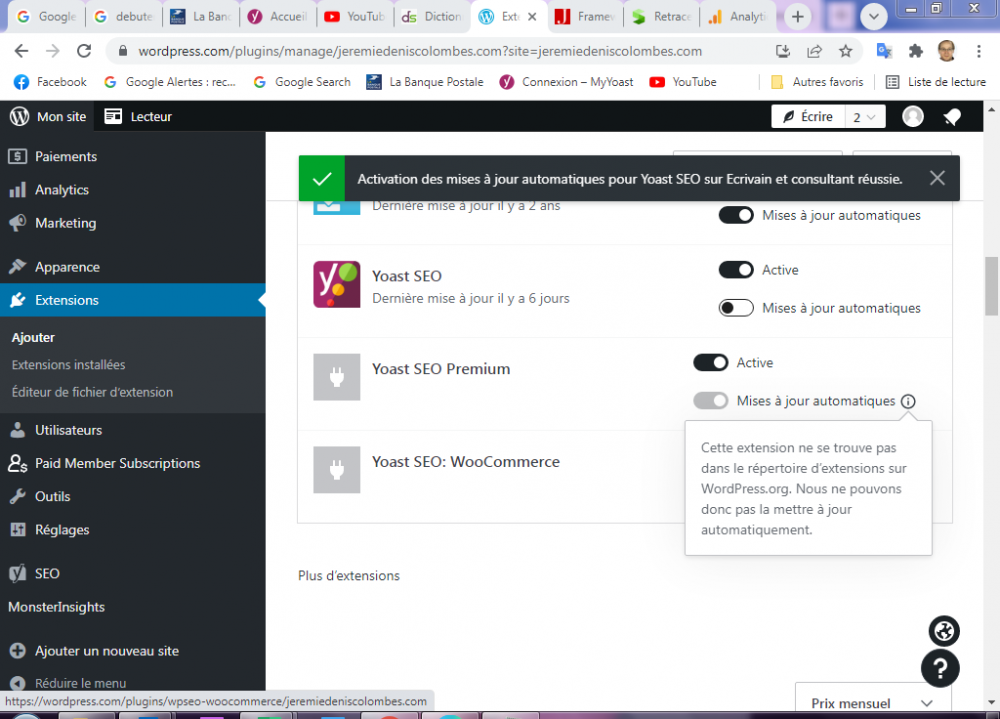Click the install app icon in address bar

(783, 51)
